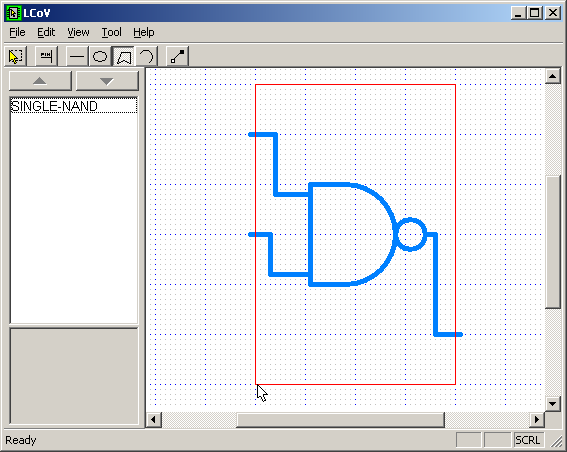Open the View menu
The width and height of the screenshot is (567, 452).
coord(78,33)
